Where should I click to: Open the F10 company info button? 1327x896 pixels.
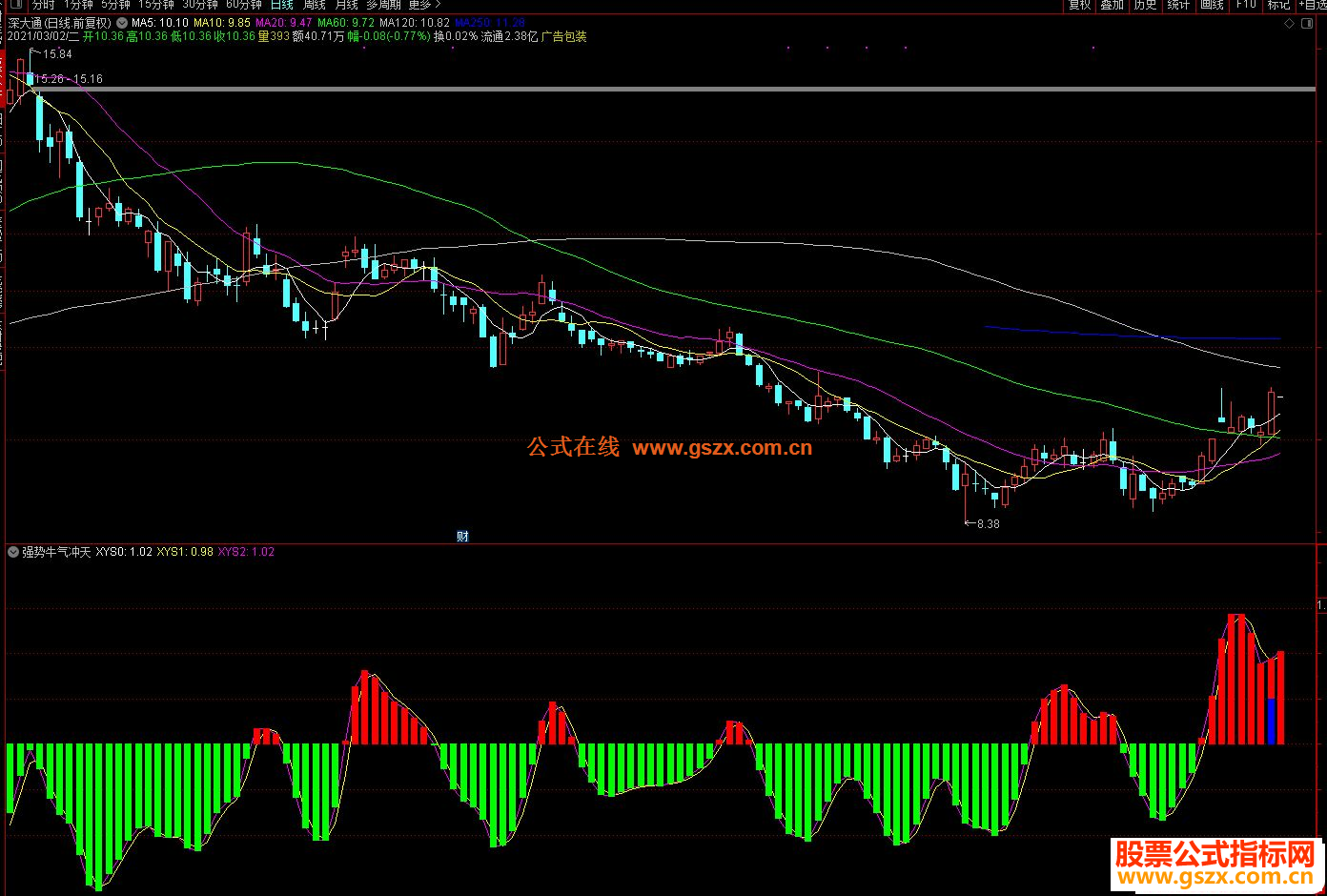click(1246, 5)
